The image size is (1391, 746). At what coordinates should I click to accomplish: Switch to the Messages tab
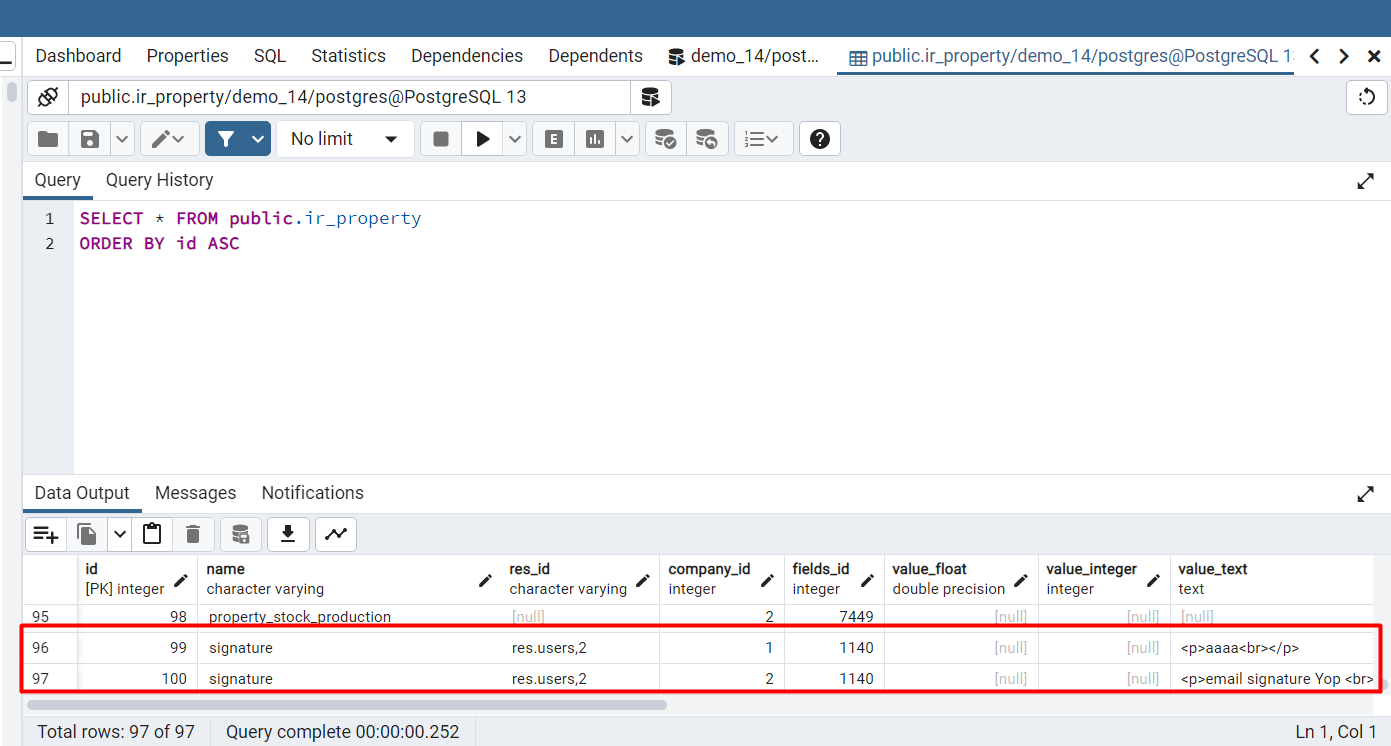point(195,492)
